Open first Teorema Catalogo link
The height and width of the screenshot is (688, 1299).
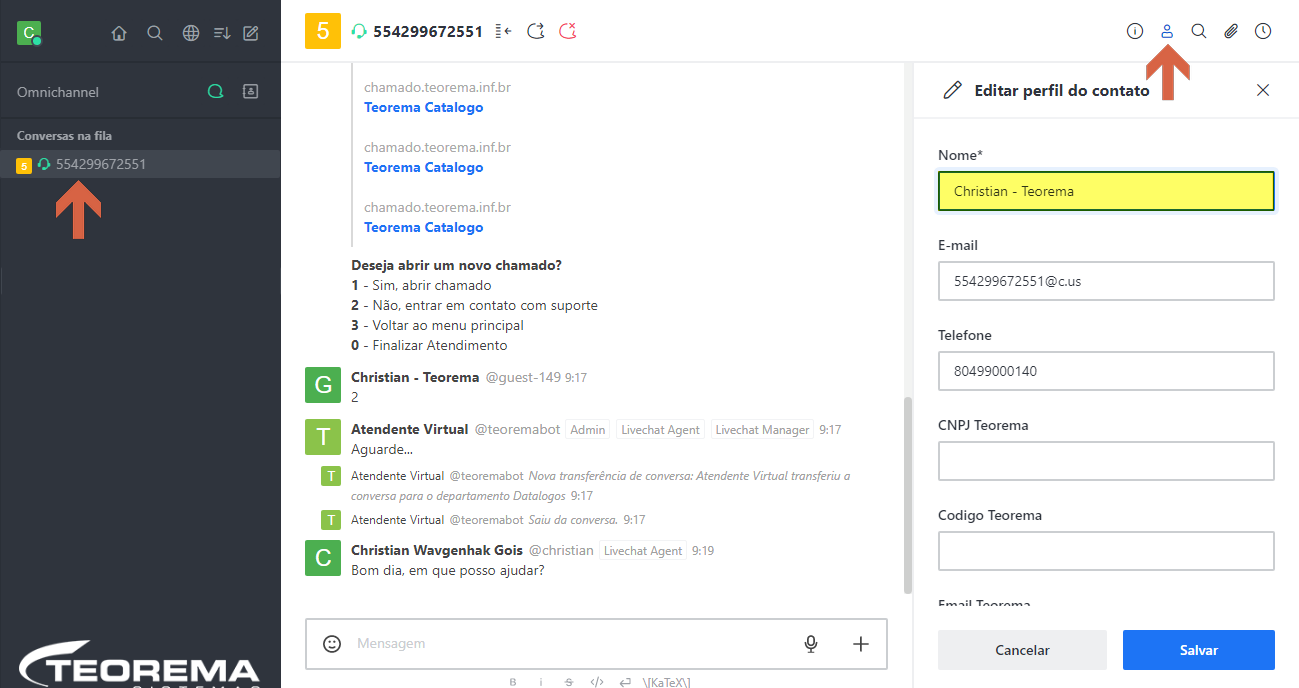[x=423, y=107]
